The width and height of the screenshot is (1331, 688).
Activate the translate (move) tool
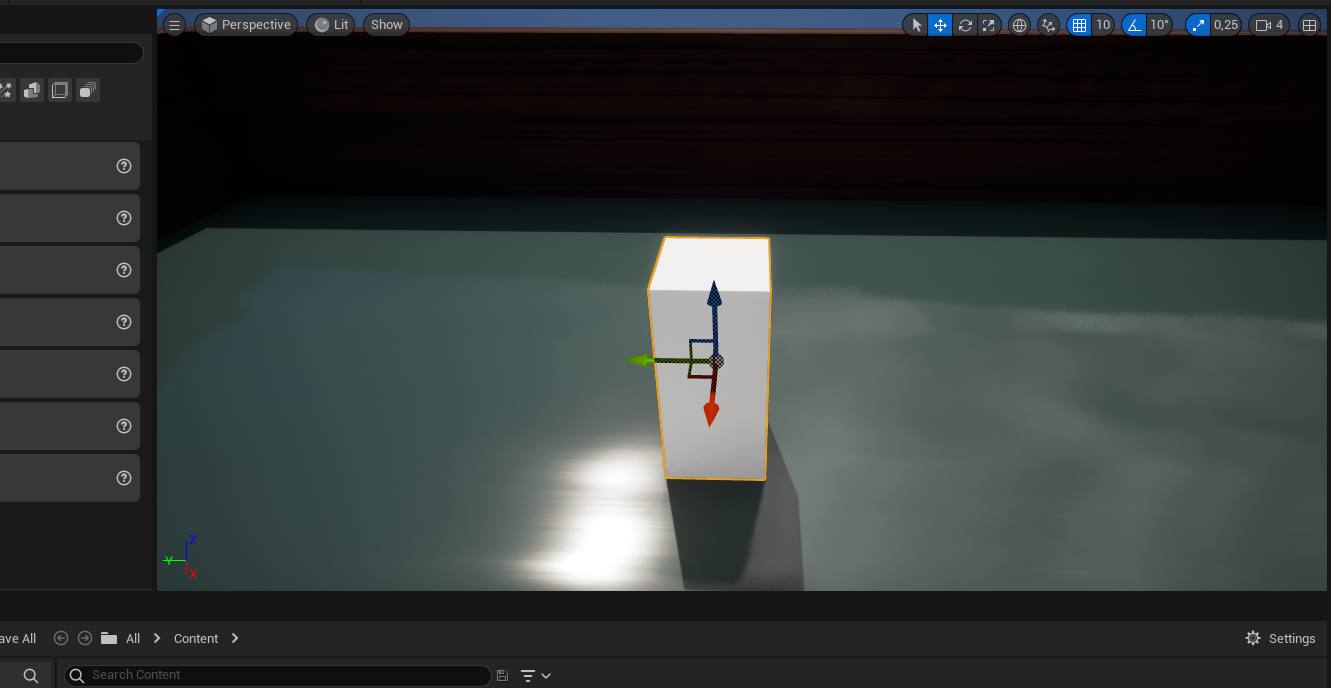[940, 25]
